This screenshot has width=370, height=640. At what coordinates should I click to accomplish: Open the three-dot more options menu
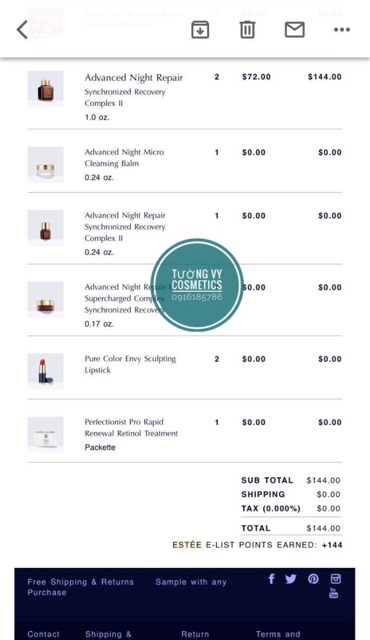point(341,30)
